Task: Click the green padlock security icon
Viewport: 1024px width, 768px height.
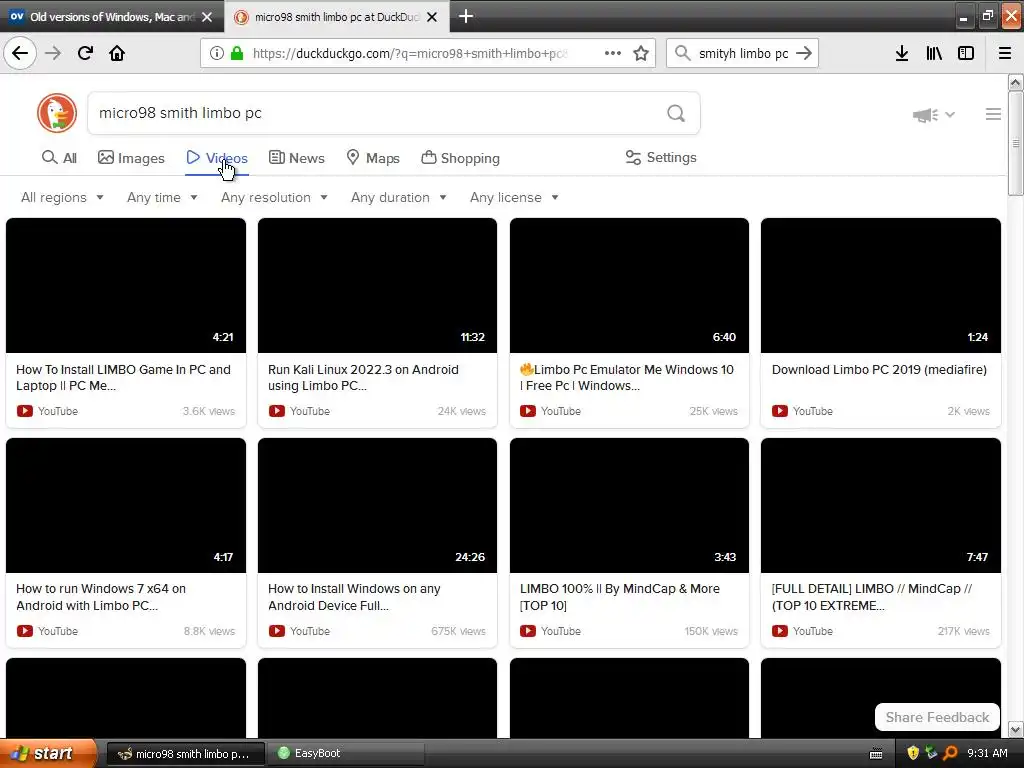Action: point(237,53)
